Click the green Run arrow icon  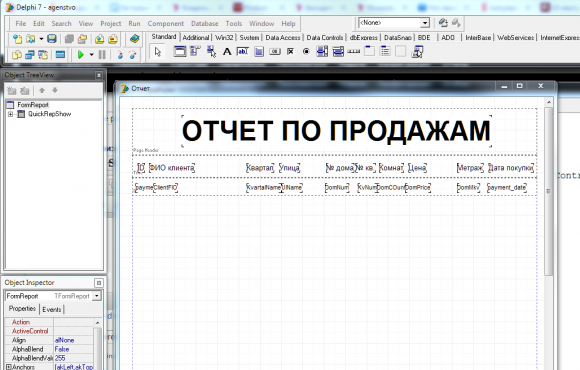[81, 55]
